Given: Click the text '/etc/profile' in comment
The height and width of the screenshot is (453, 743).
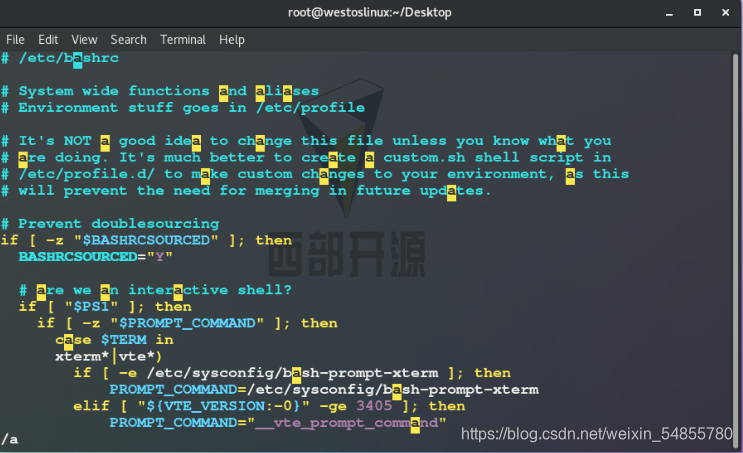Looking at the screenshot, I should (310, 108).
